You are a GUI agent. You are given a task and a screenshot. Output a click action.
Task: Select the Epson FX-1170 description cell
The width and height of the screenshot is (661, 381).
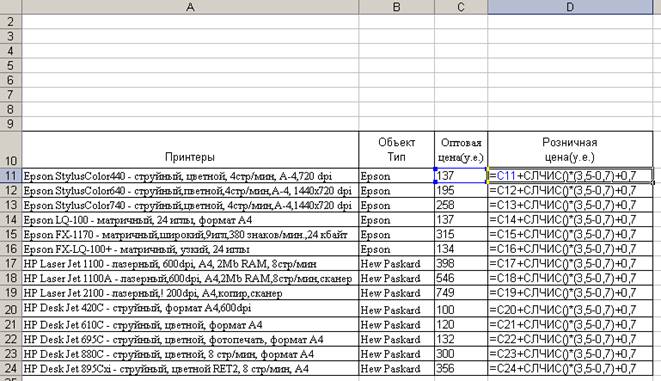coord(190,234)
